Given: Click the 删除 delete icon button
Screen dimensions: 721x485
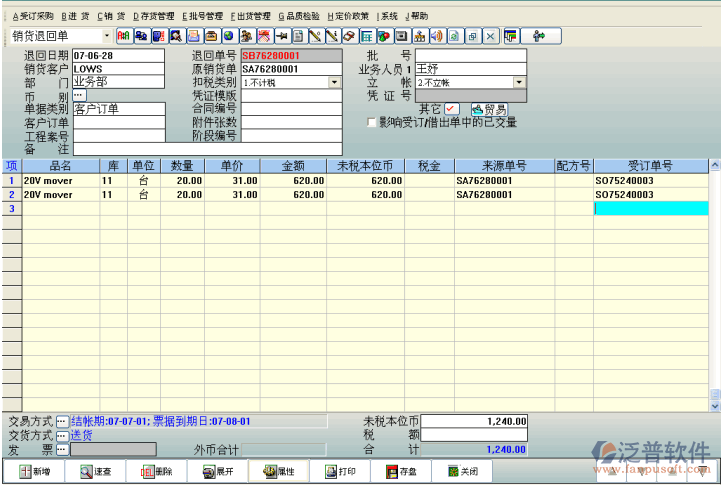Looking at the screenshot, I should point(155,471).
